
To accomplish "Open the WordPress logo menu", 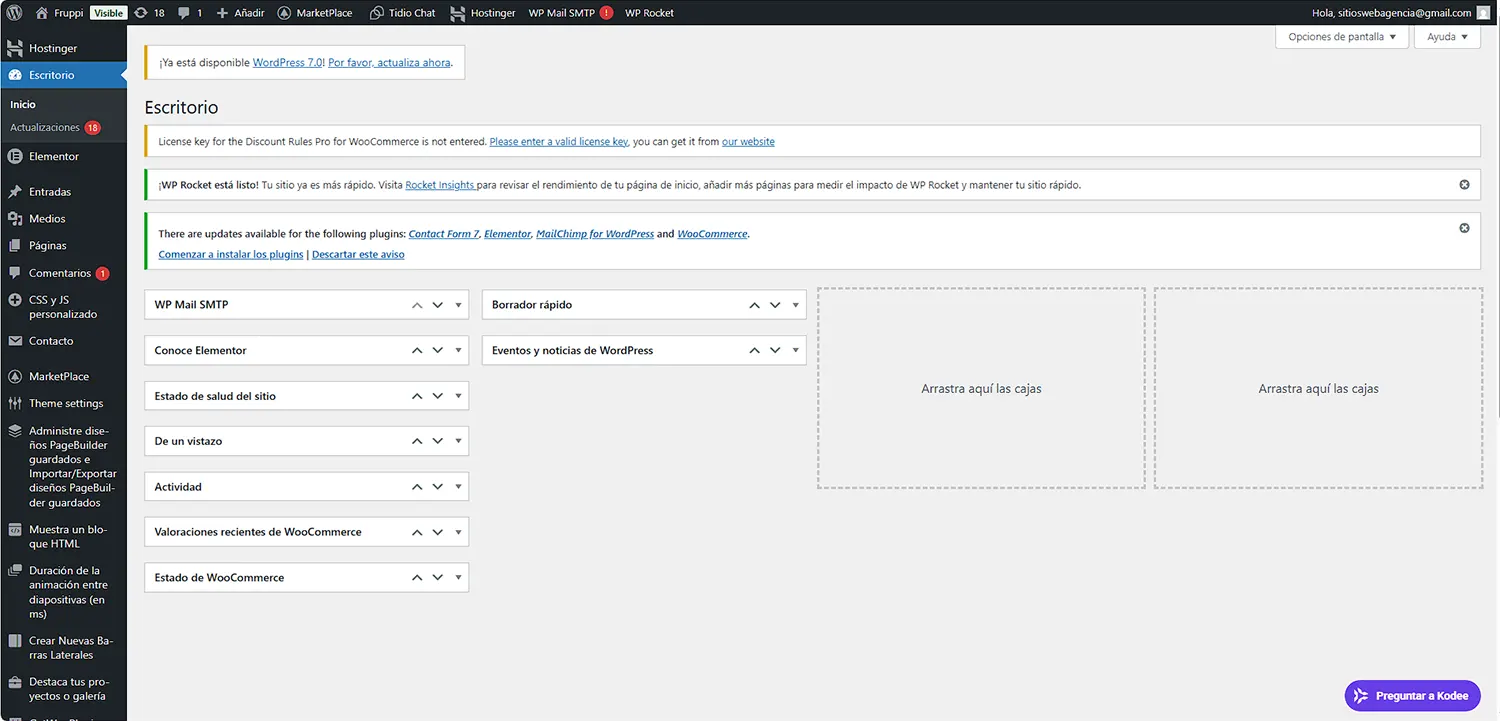I will pyautogui.click(x=14, y=13).
